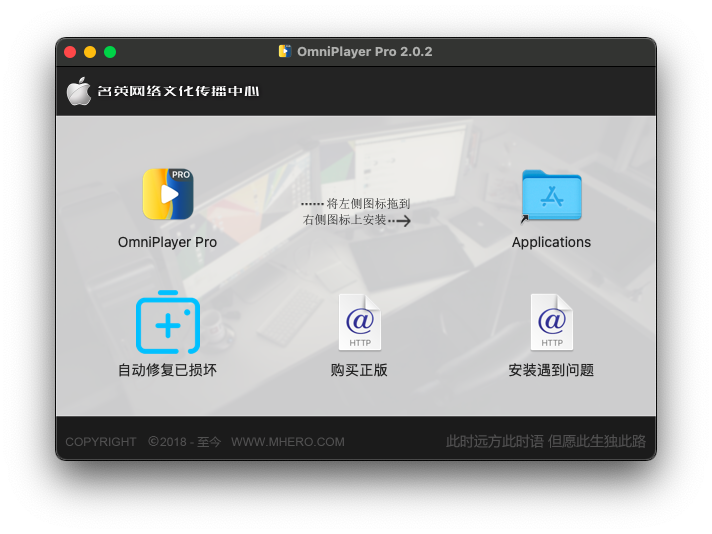The width and height of the screenshot is (712, 534).
Task: Open the Applications folder shortcut icon
Action: [x=551, y=195]
